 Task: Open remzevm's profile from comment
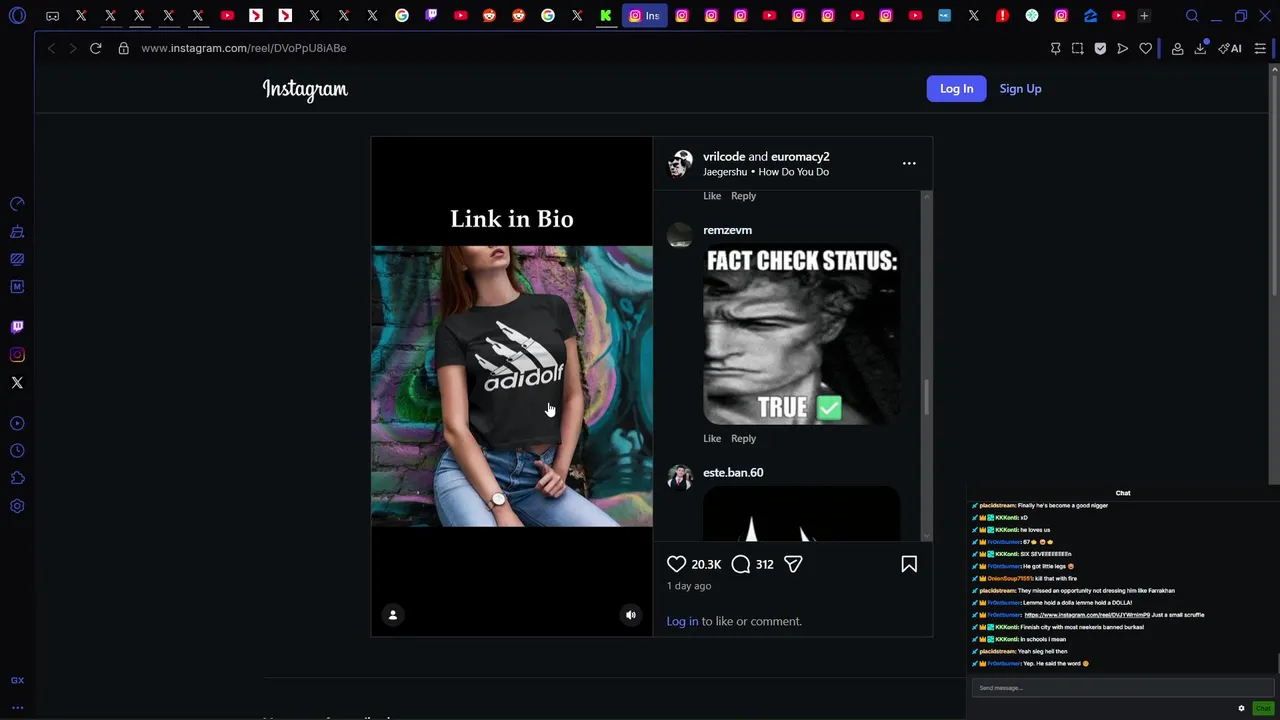[x=727, y=230]
